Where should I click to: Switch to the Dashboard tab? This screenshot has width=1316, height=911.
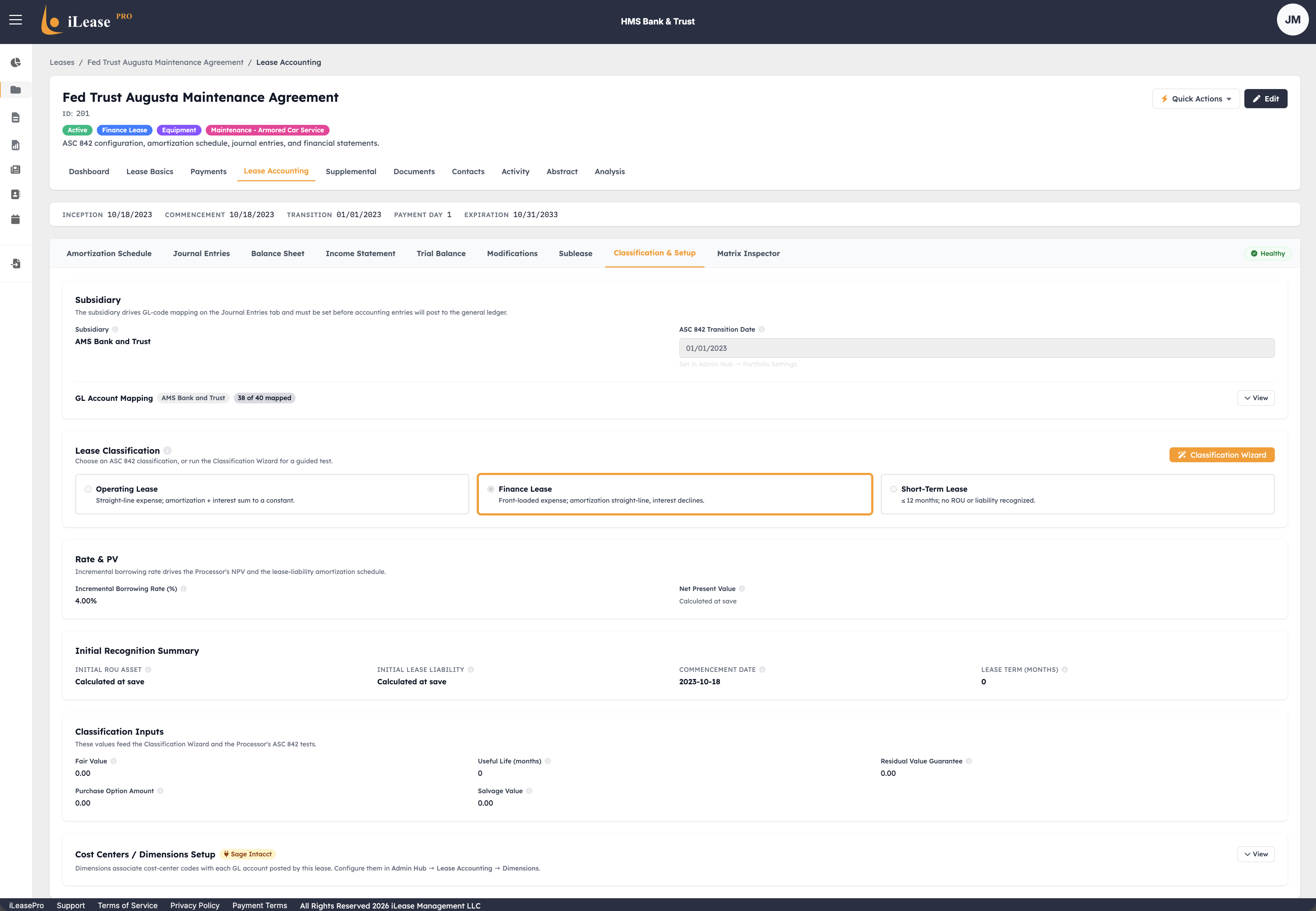[89, 171]
